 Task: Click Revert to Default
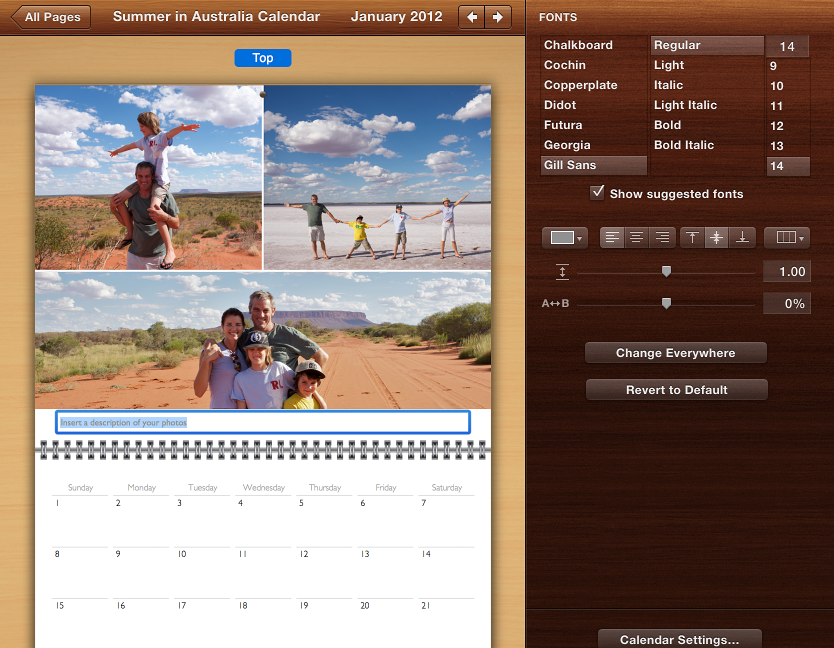(676, 389)
